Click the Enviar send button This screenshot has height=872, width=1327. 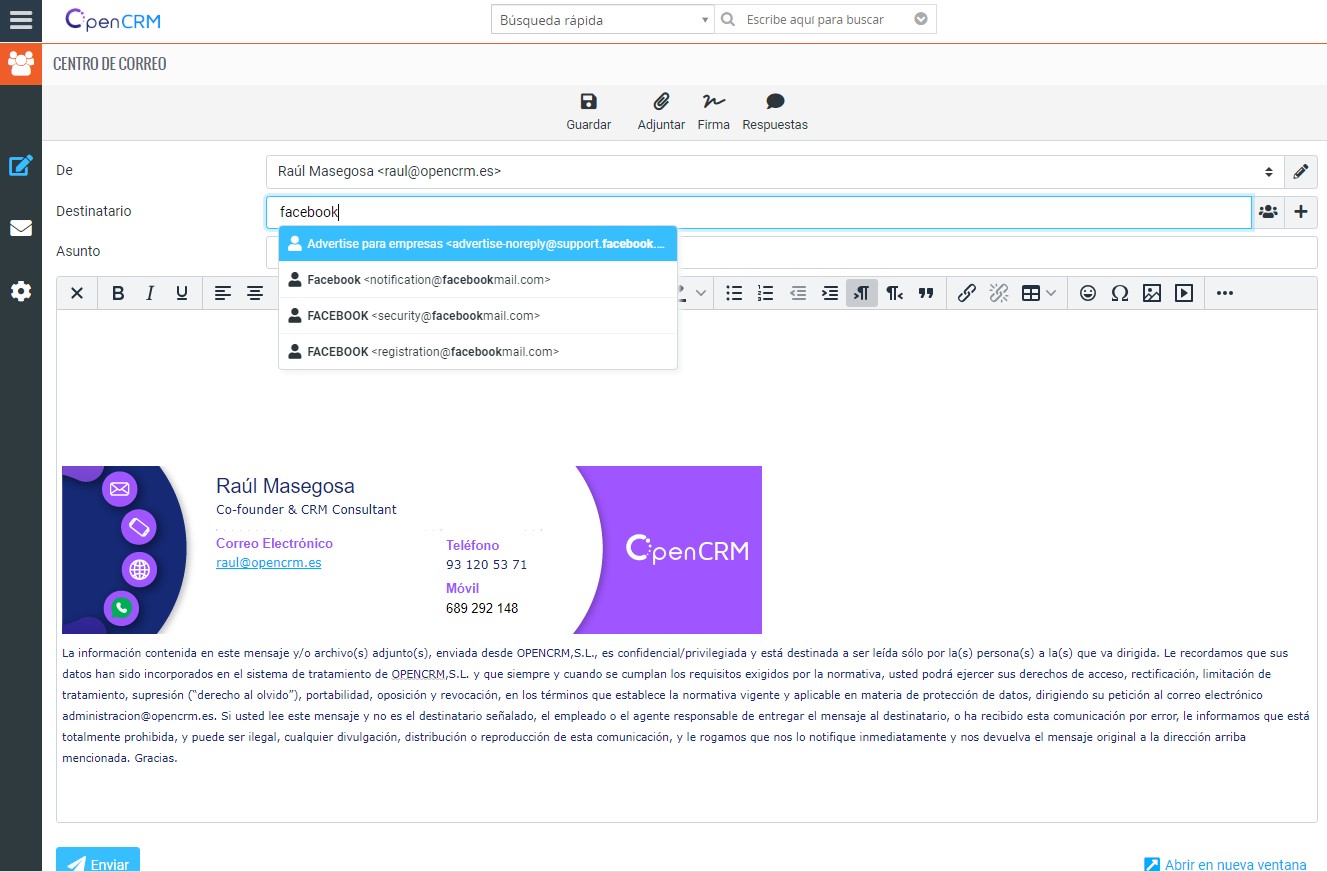pyautogui.click(x=98, y=860)
